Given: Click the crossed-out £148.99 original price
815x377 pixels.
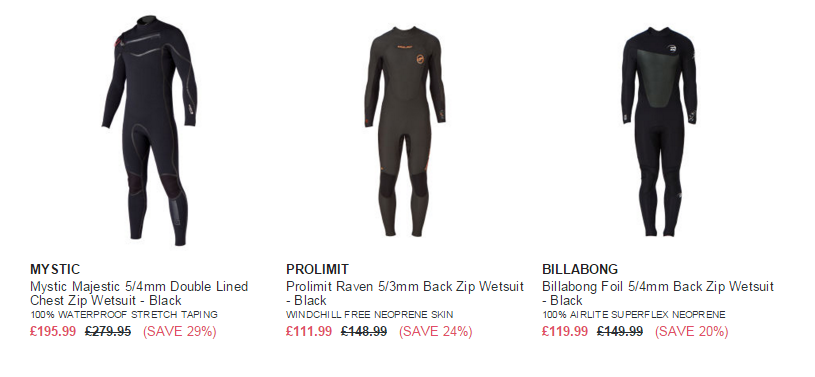Looking at the screenshot, I should [x=364, y=331].
